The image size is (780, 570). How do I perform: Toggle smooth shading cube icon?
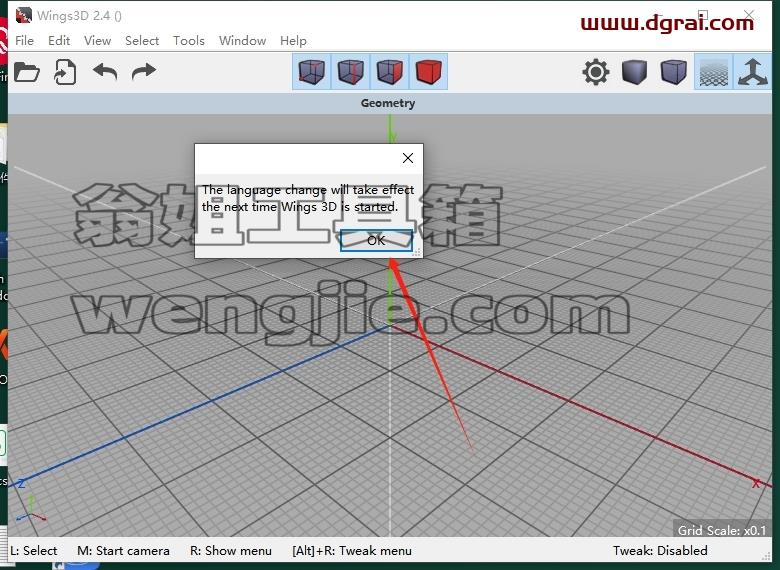(674, 72)
